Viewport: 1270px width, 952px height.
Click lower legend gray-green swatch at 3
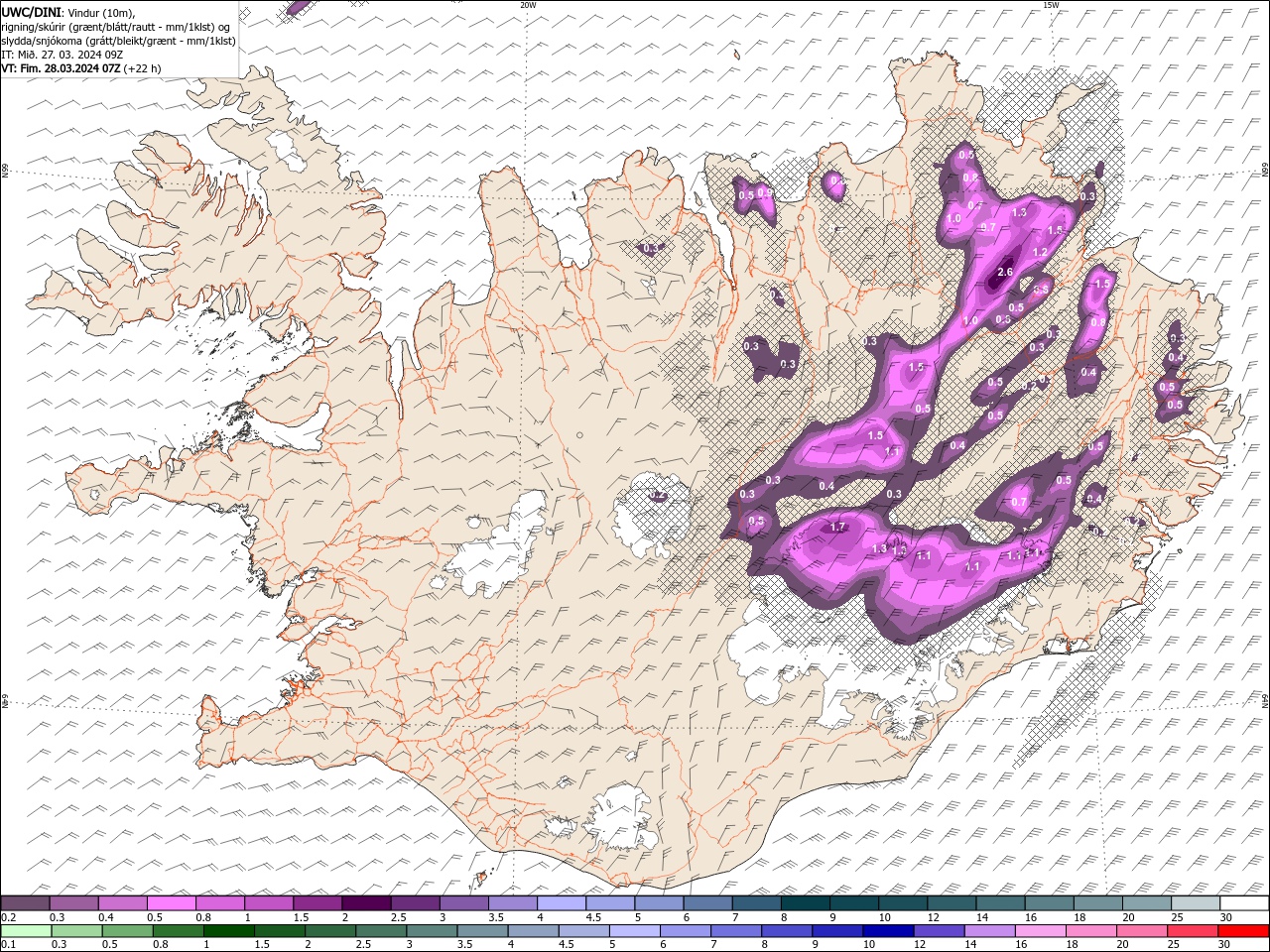[432, 931]
